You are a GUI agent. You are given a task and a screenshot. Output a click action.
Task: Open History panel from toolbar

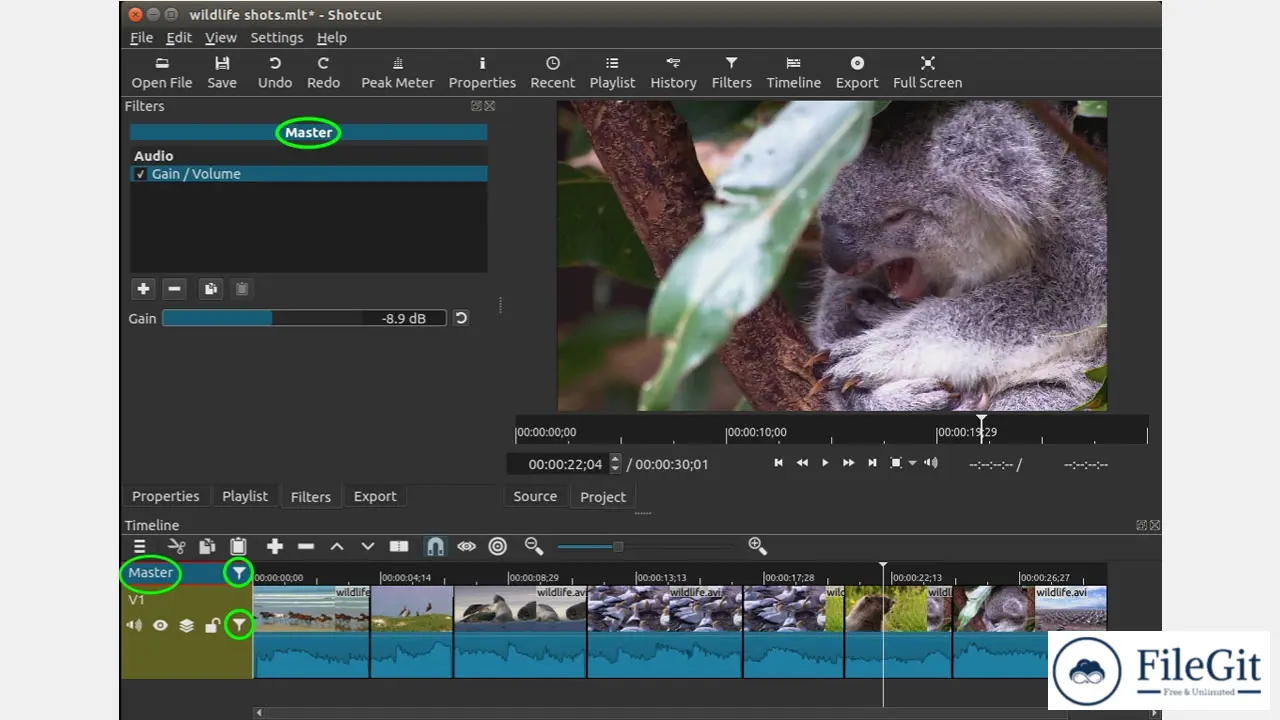pyautogui.click(x=673, y=73)
